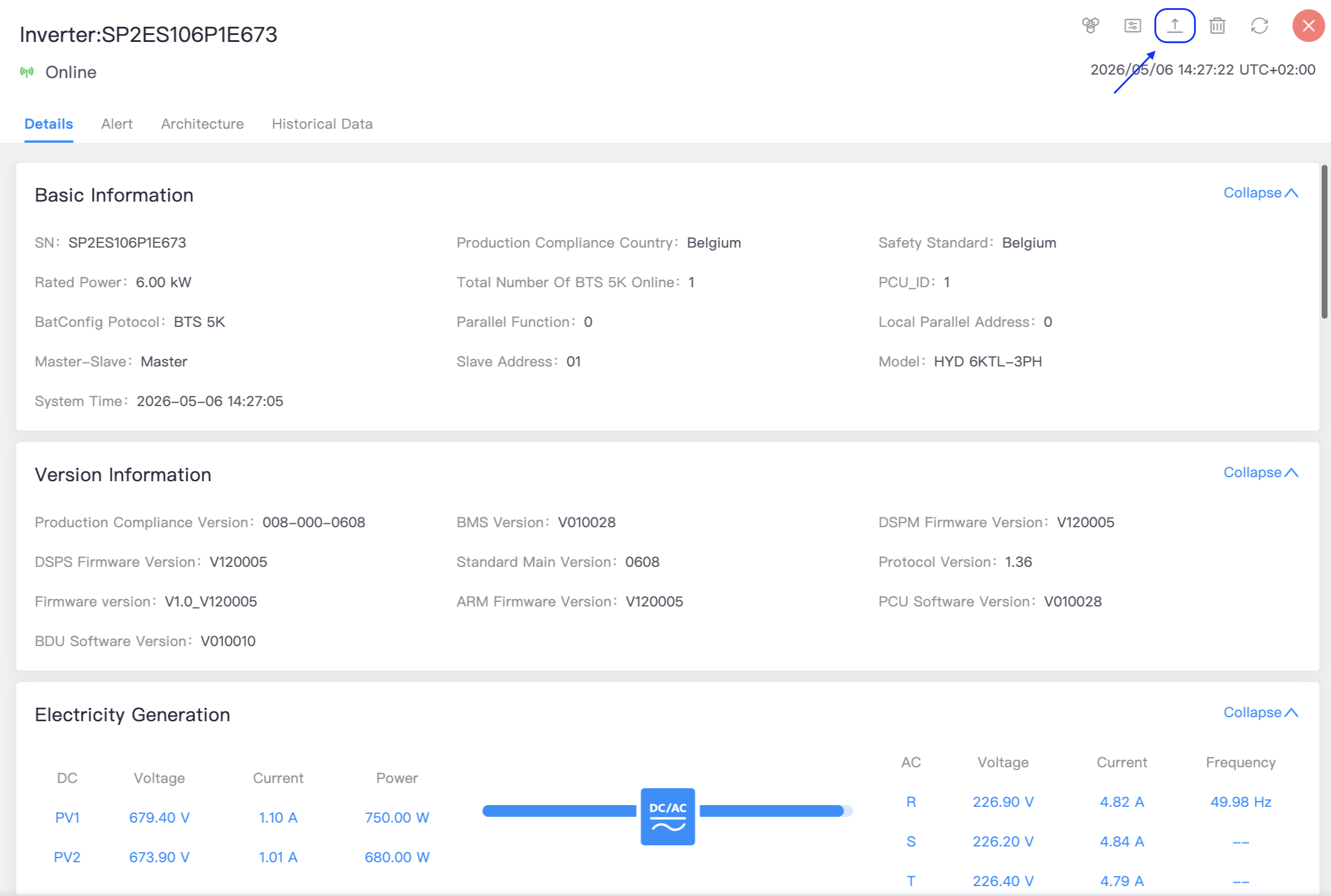Click the PV2 row label
1331x896 pixels.
67,857
